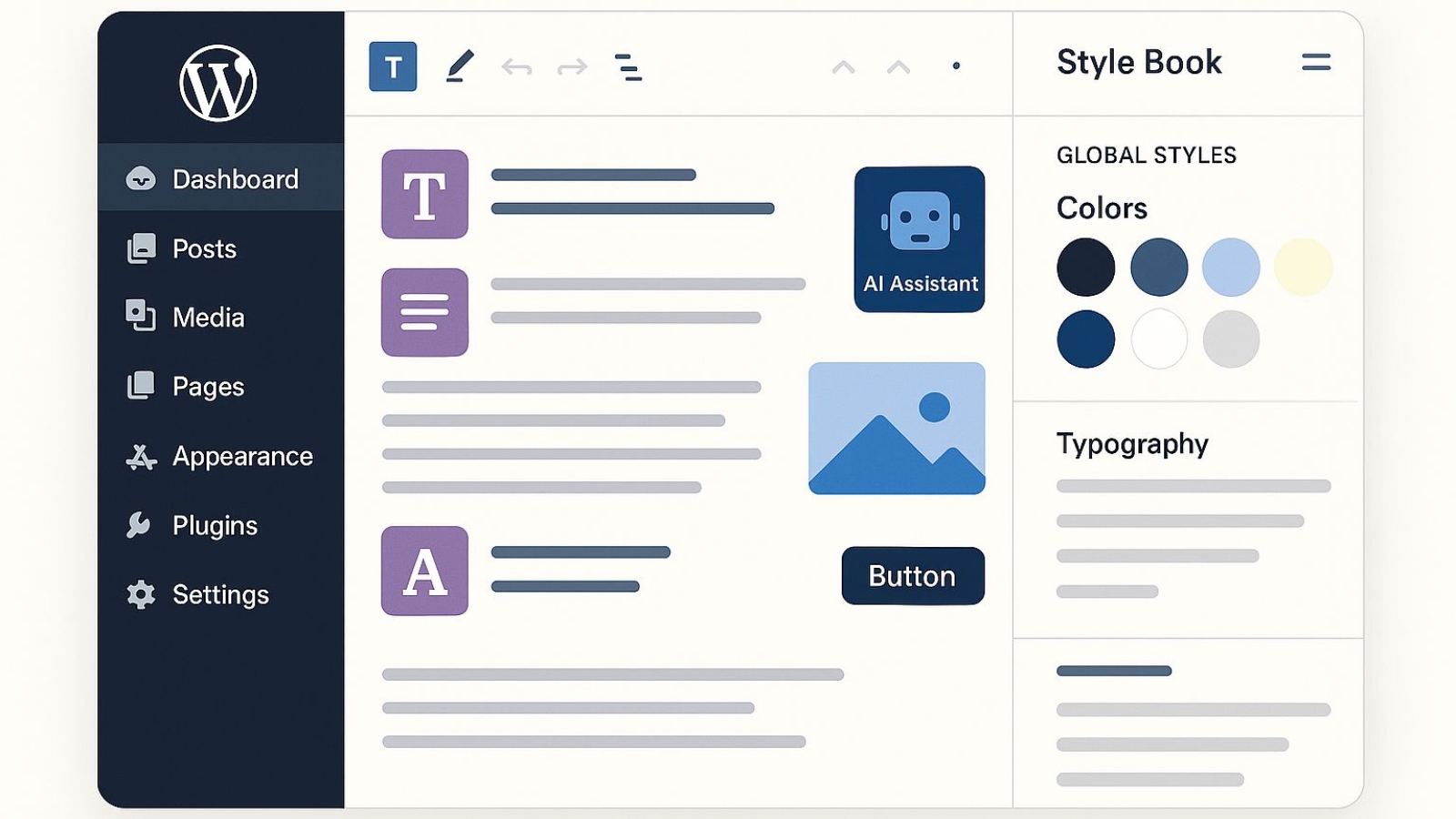Click the image block thumbnail
The image size is (1456, 819).
(896, 428)
